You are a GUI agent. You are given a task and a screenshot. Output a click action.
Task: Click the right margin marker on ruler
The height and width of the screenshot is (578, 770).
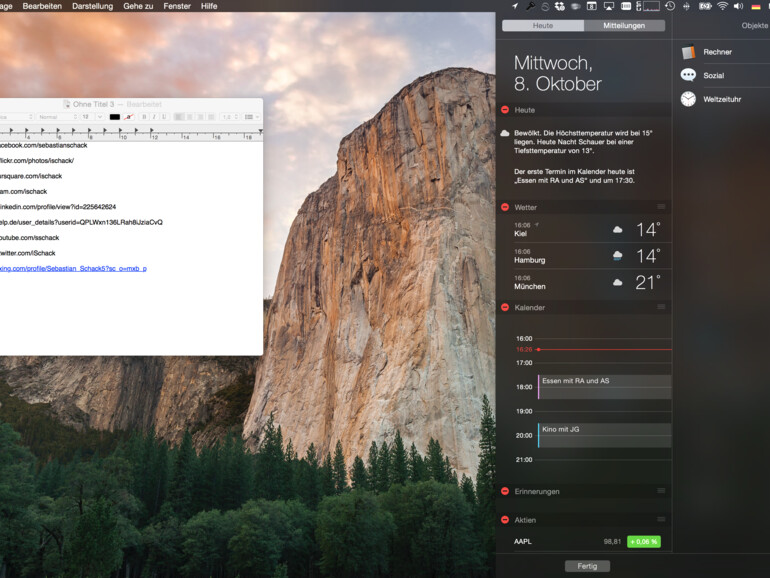260,131
